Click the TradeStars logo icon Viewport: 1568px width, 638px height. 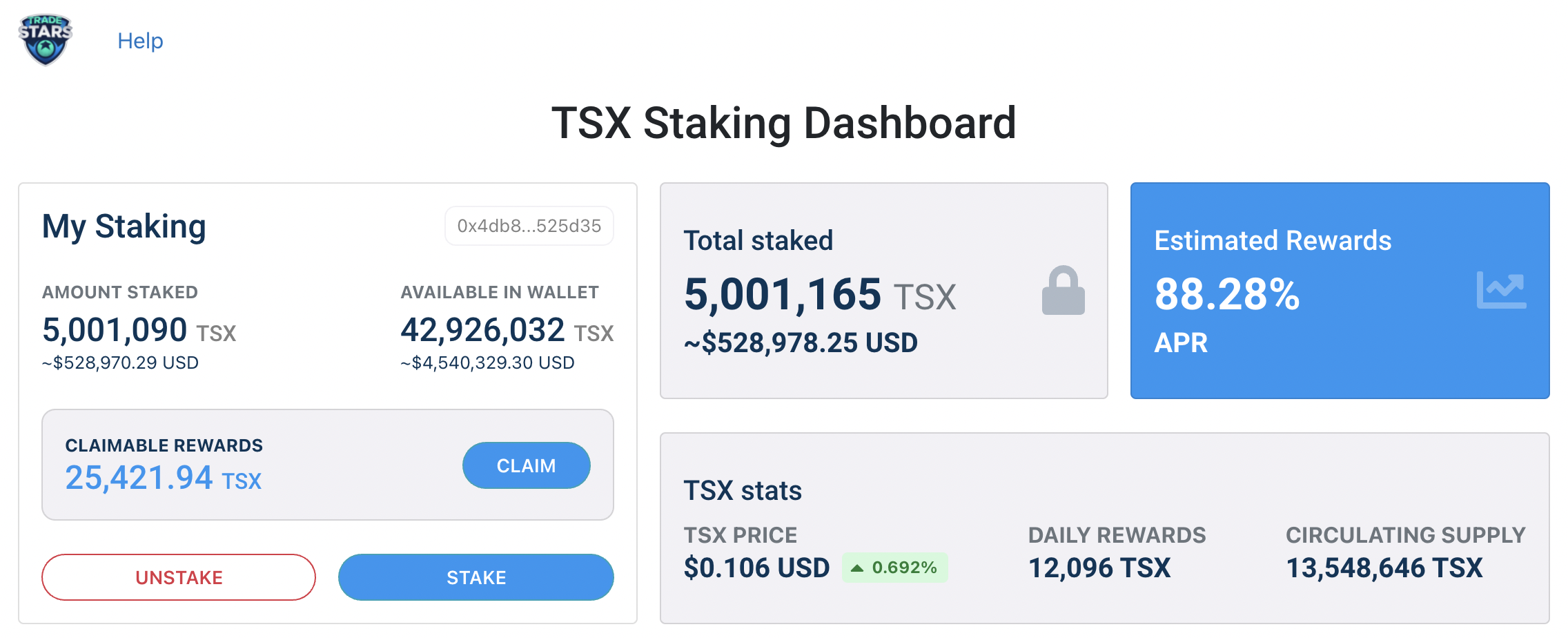pyautogui.click(x=46, y=40)
